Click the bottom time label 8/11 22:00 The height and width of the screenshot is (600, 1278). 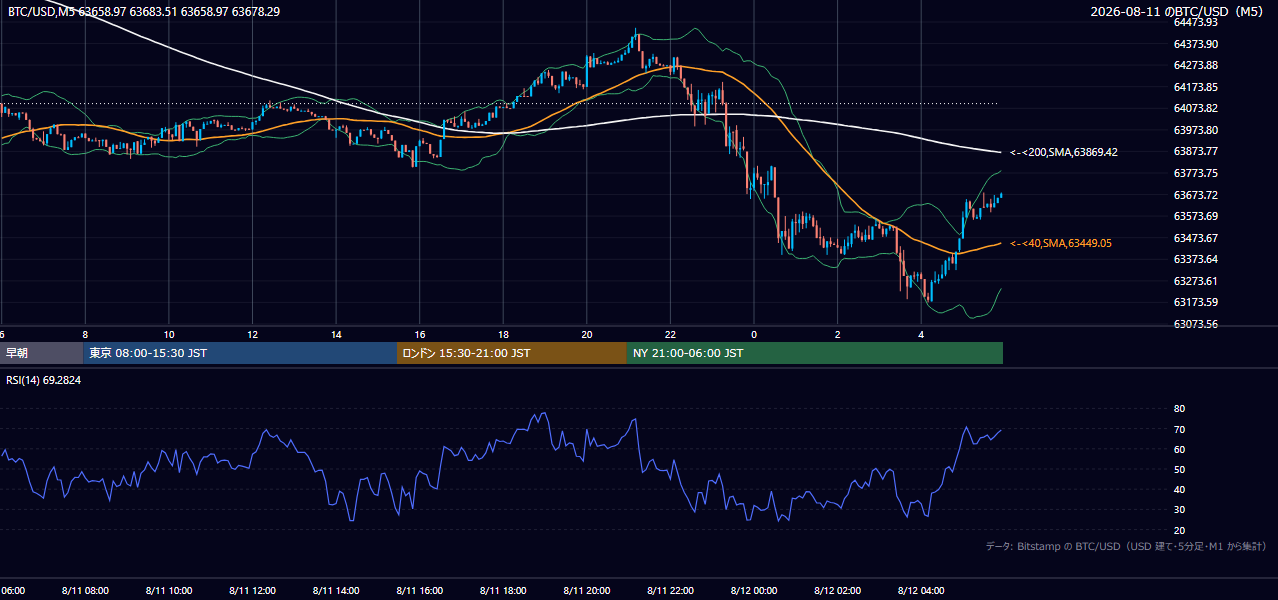tap(670, 590)
